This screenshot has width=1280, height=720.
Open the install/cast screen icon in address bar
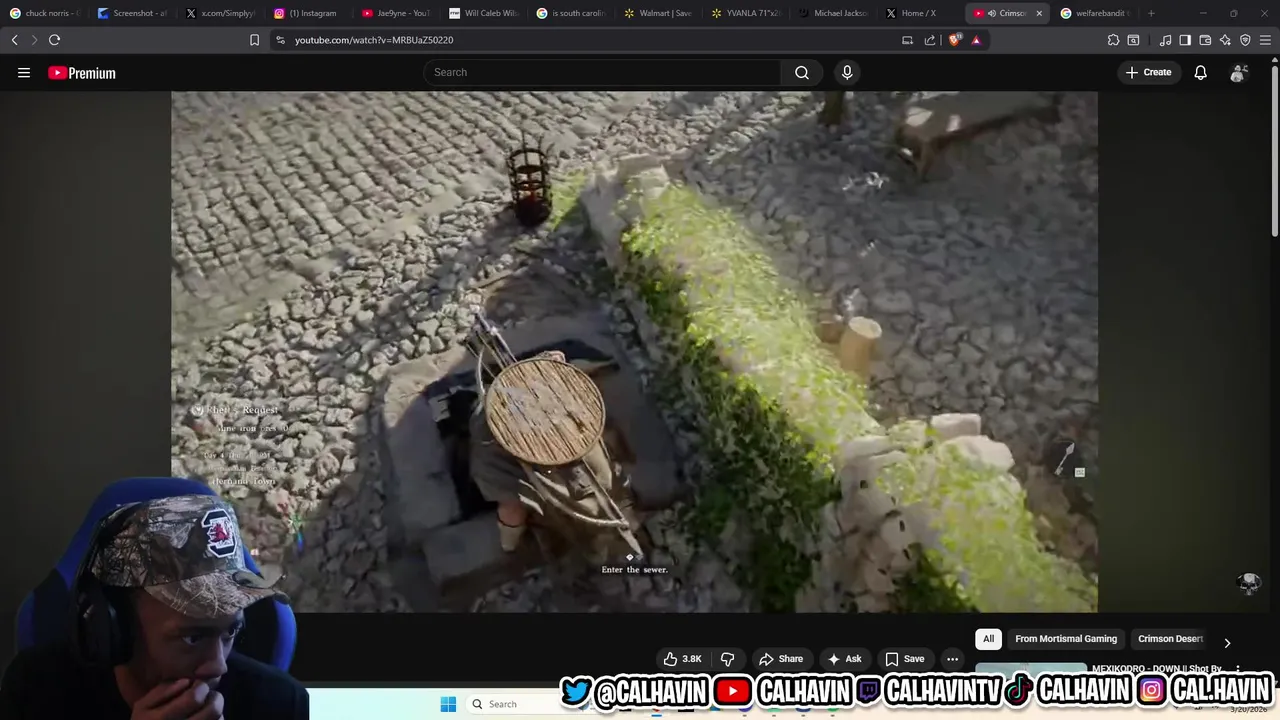pyautogui.click(x=907, y=40)
